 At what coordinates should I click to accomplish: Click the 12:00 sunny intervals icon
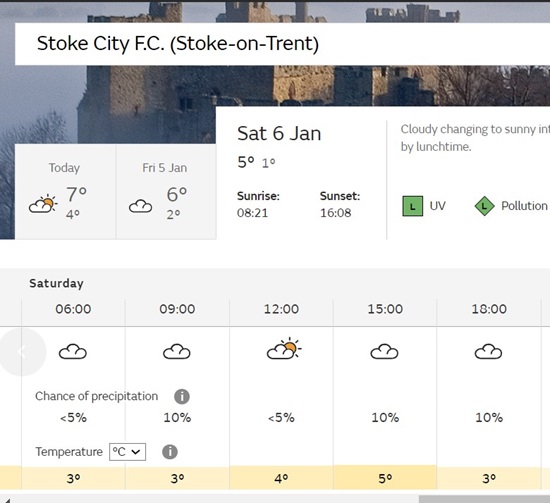[x=284, y=349]
